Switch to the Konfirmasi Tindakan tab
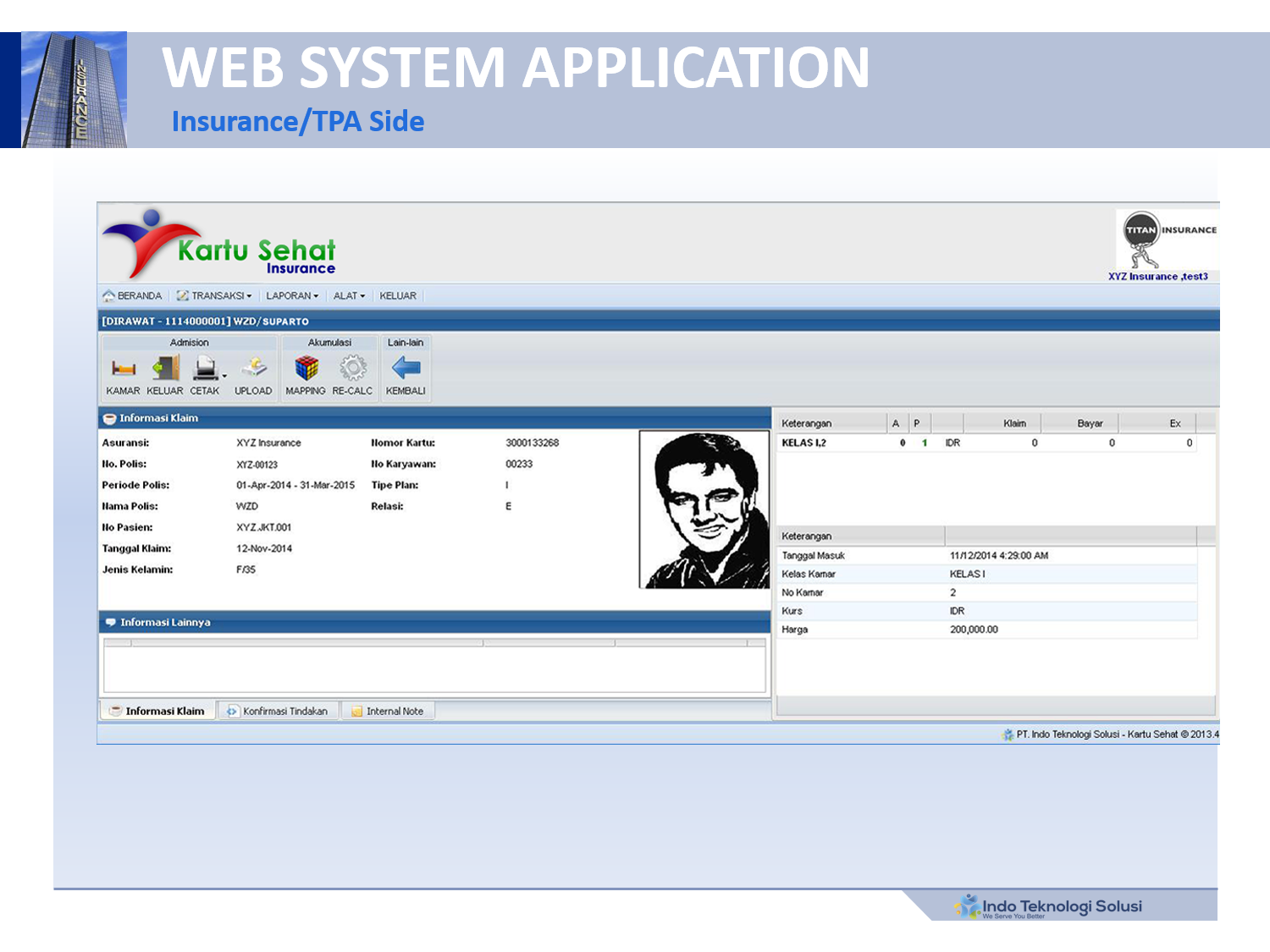 (x=279, y=712)
